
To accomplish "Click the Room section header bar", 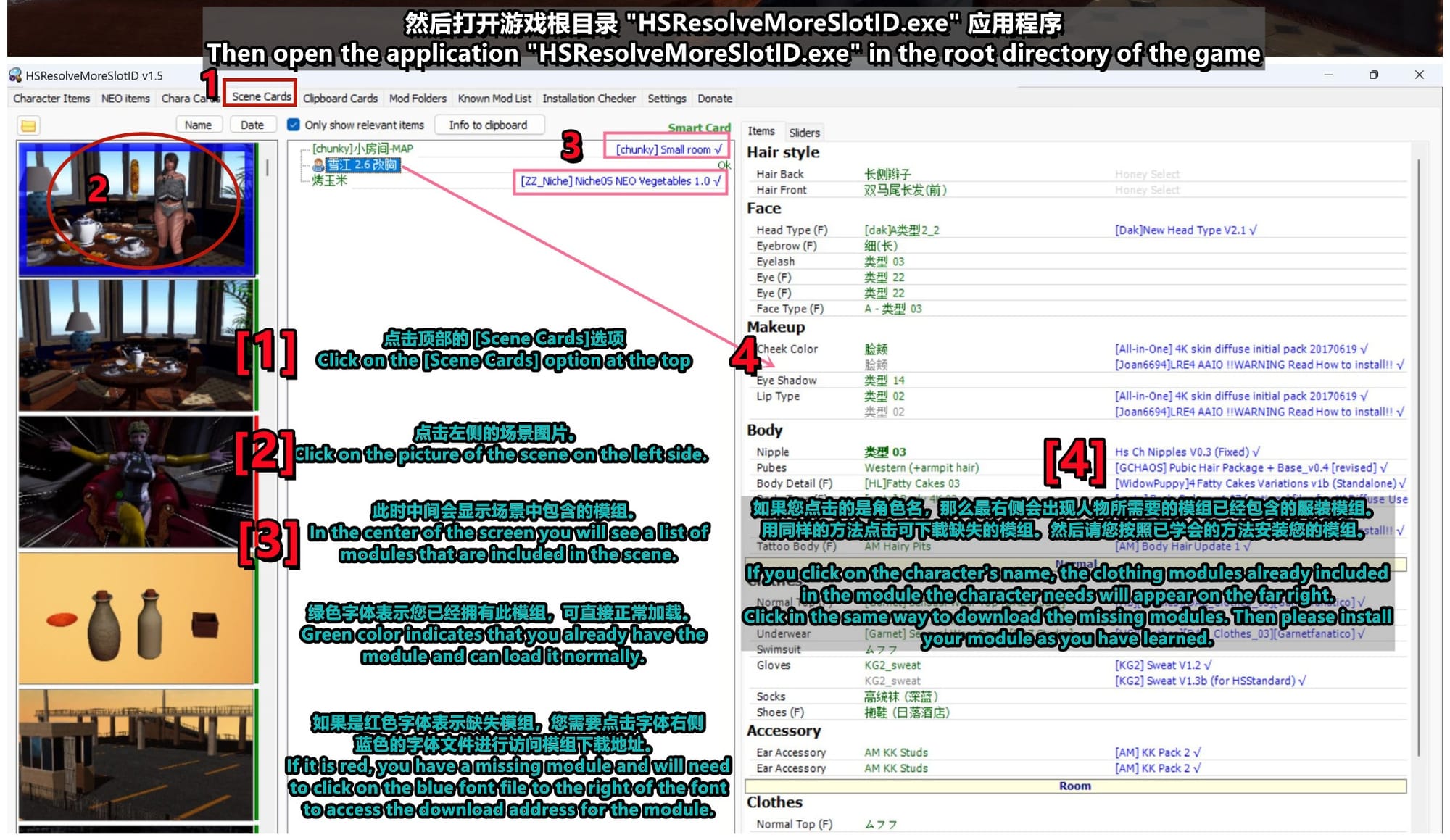I will tap(1075, 786).
